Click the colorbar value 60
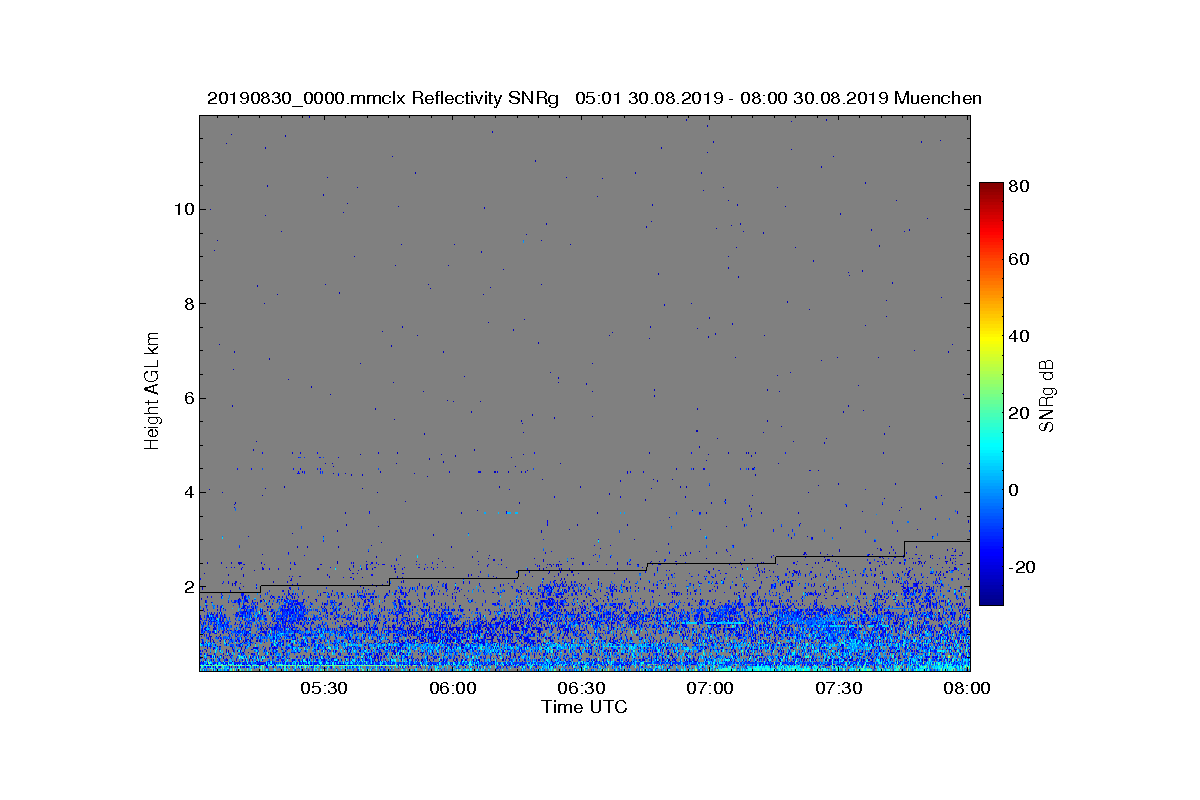1200x800 pixels. coord(1020,260)
